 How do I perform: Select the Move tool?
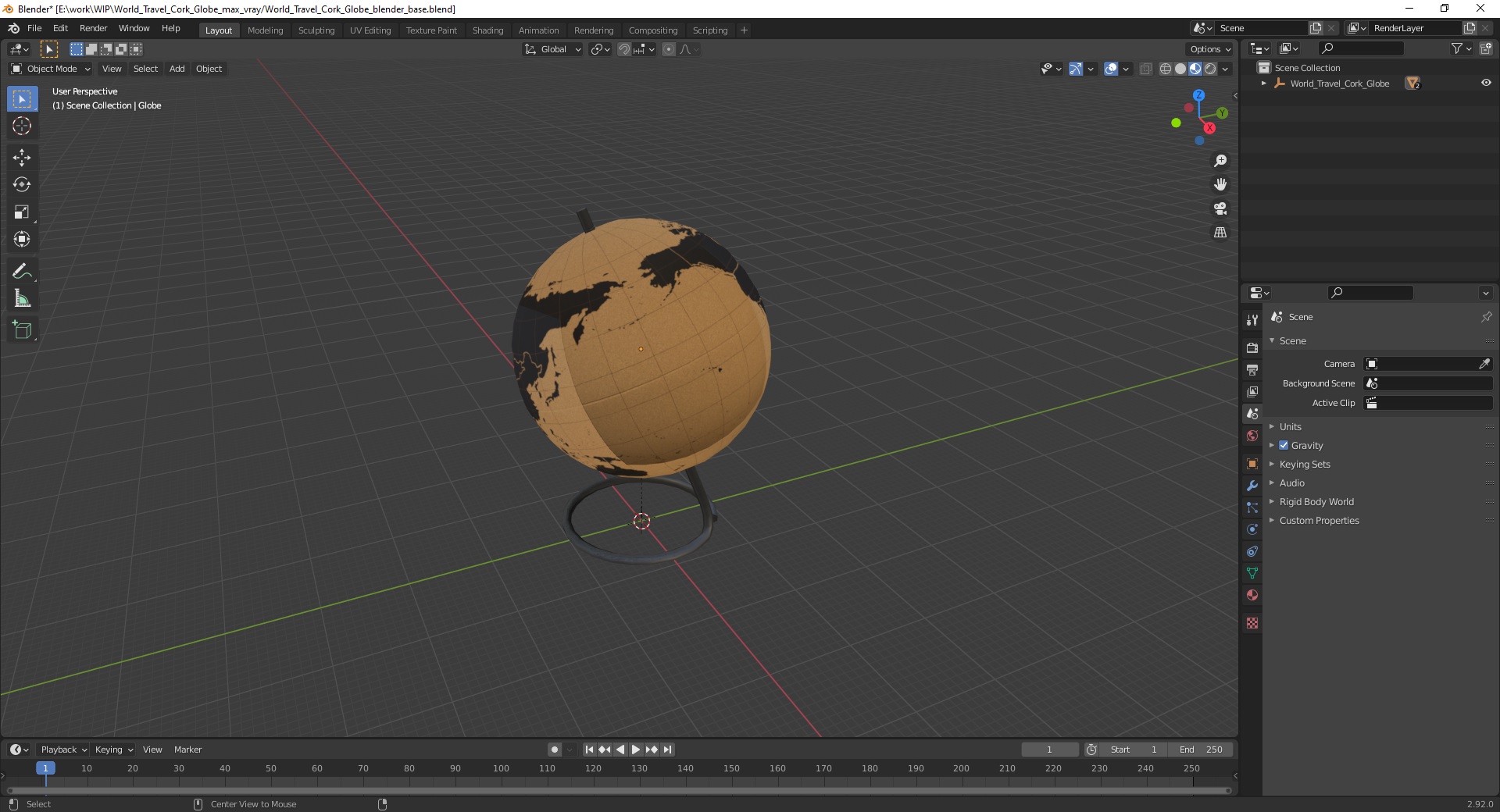(22, 158)
